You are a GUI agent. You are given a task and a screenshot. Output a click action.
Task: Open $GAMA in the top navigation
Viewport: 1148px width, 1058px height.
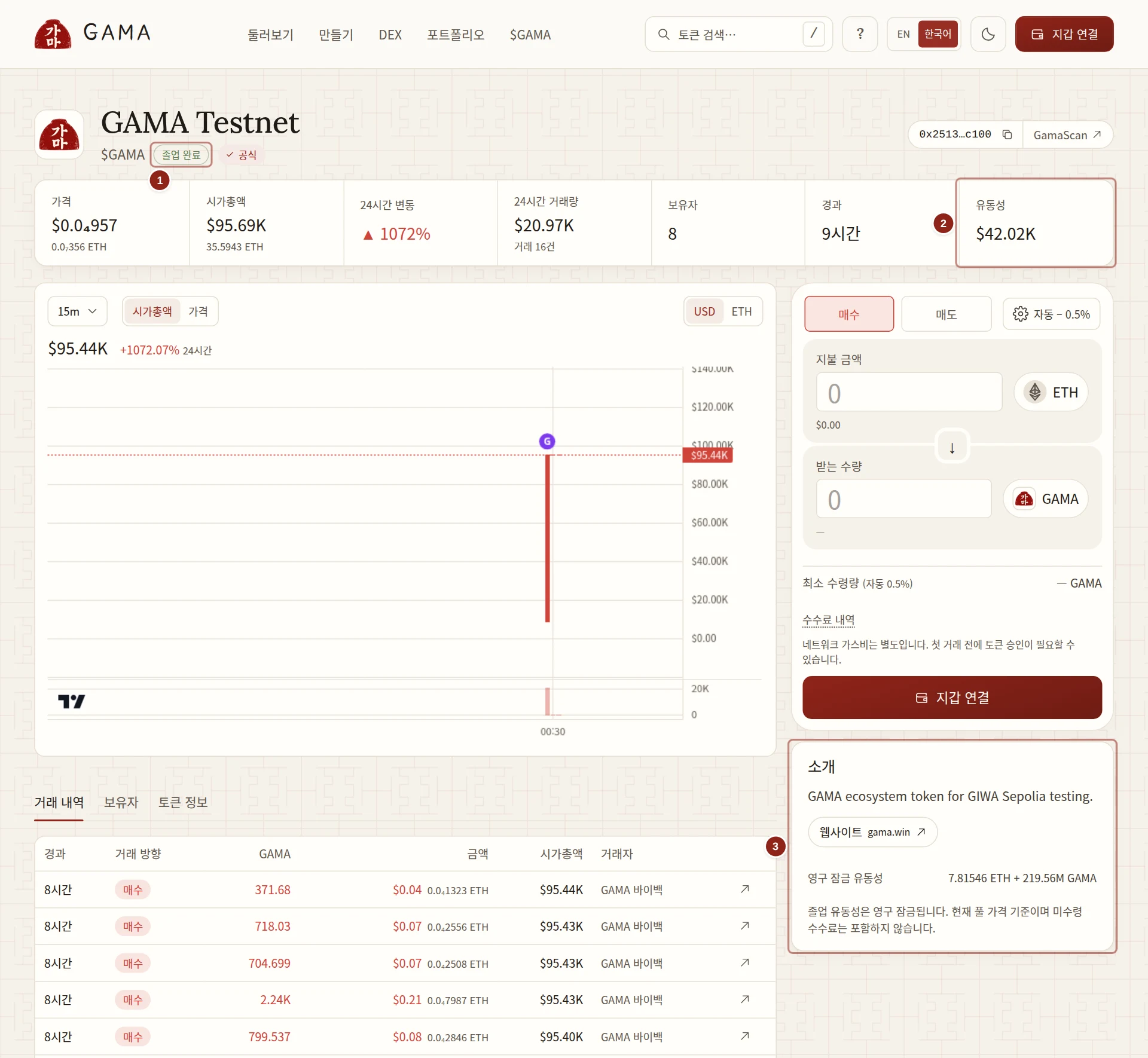(x=530, y=35)
